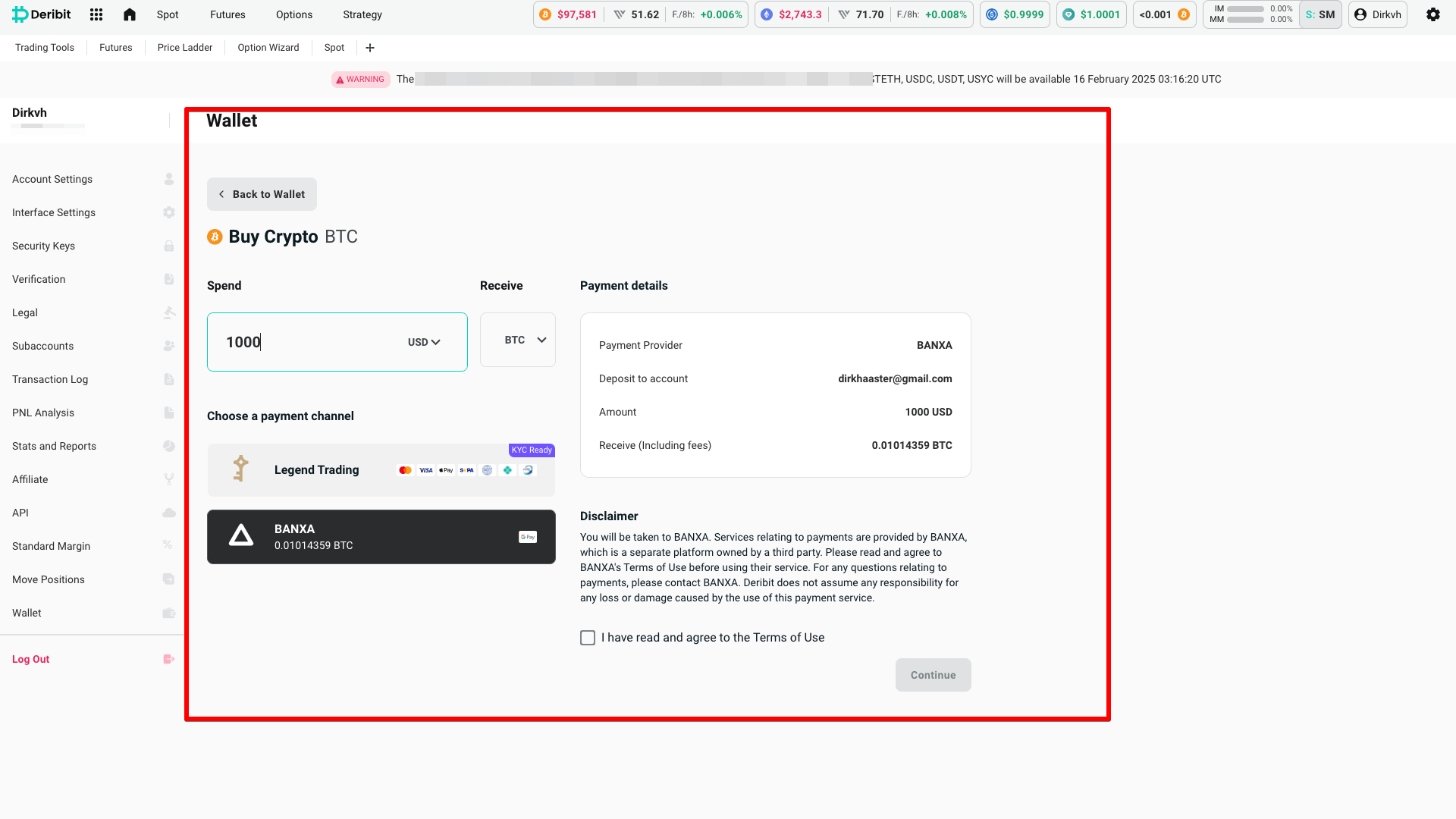Open the Strategy top menu
Screen dimensions: 1456x819
[362, 14]
